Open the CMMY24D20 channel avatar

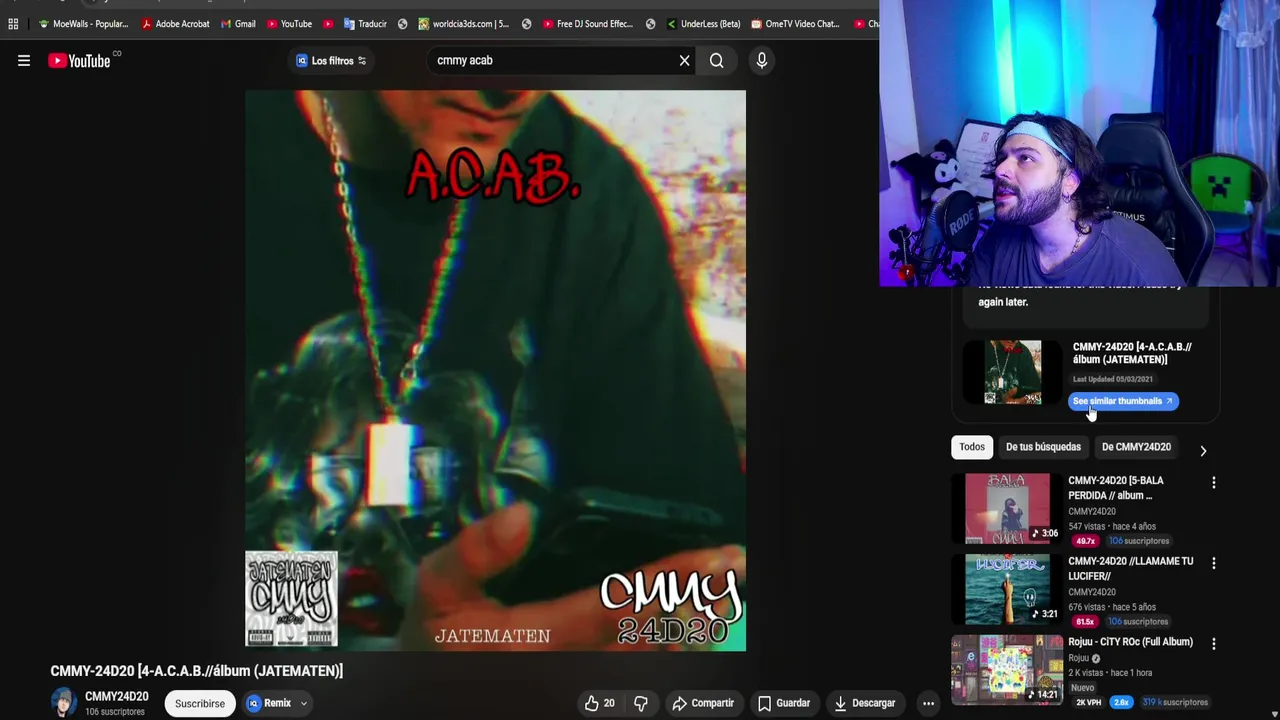[x=63, y=703]
